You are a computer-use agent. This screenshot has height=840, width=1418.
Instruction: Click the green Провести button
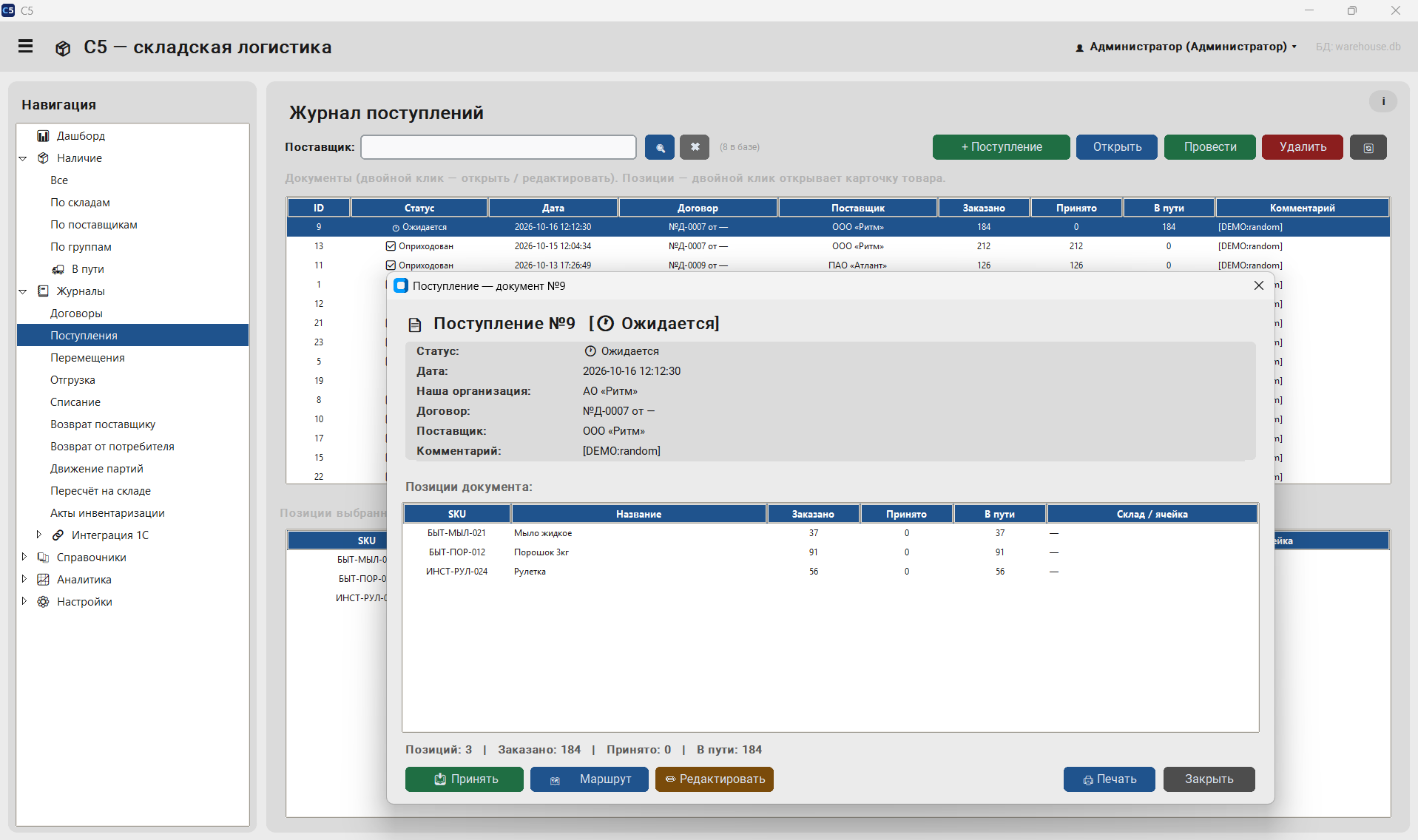tap(1209, 147)
